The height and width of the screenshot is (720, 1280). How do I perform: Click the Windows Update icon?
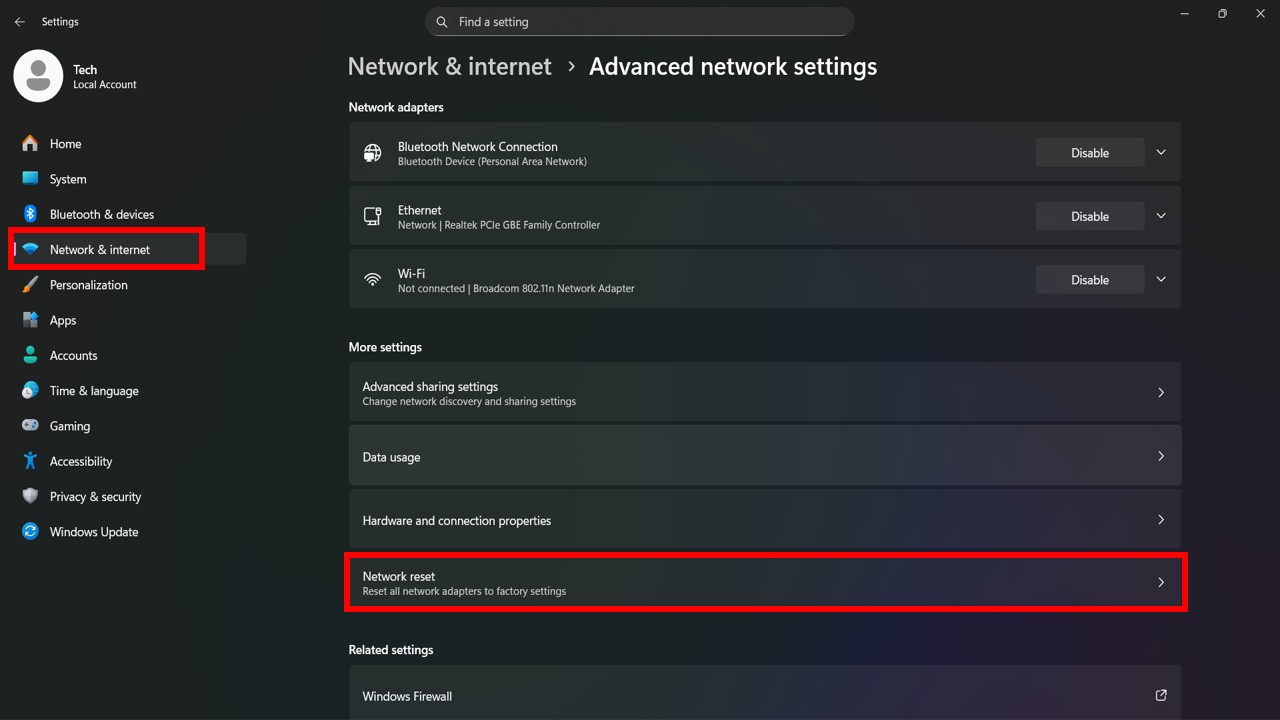coord(30,532)
